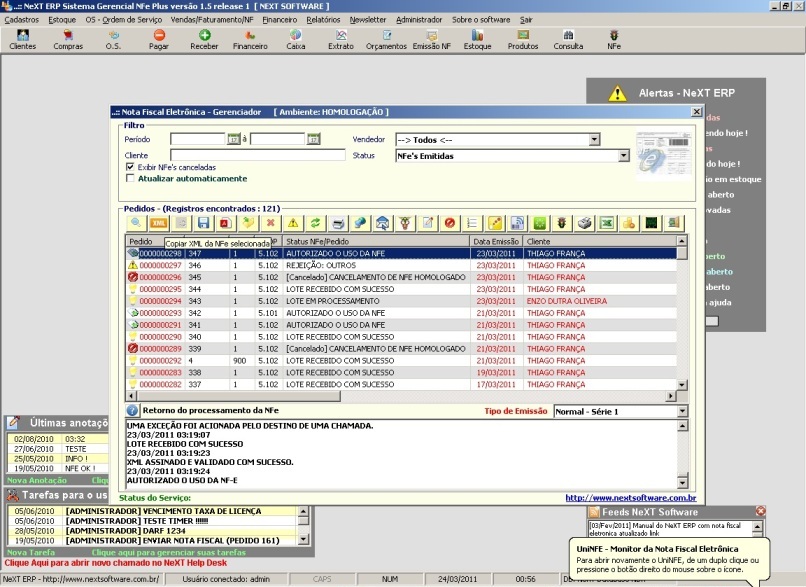Click Nova Tarefa link
The image size is (806, 587).
pos(31,553)
